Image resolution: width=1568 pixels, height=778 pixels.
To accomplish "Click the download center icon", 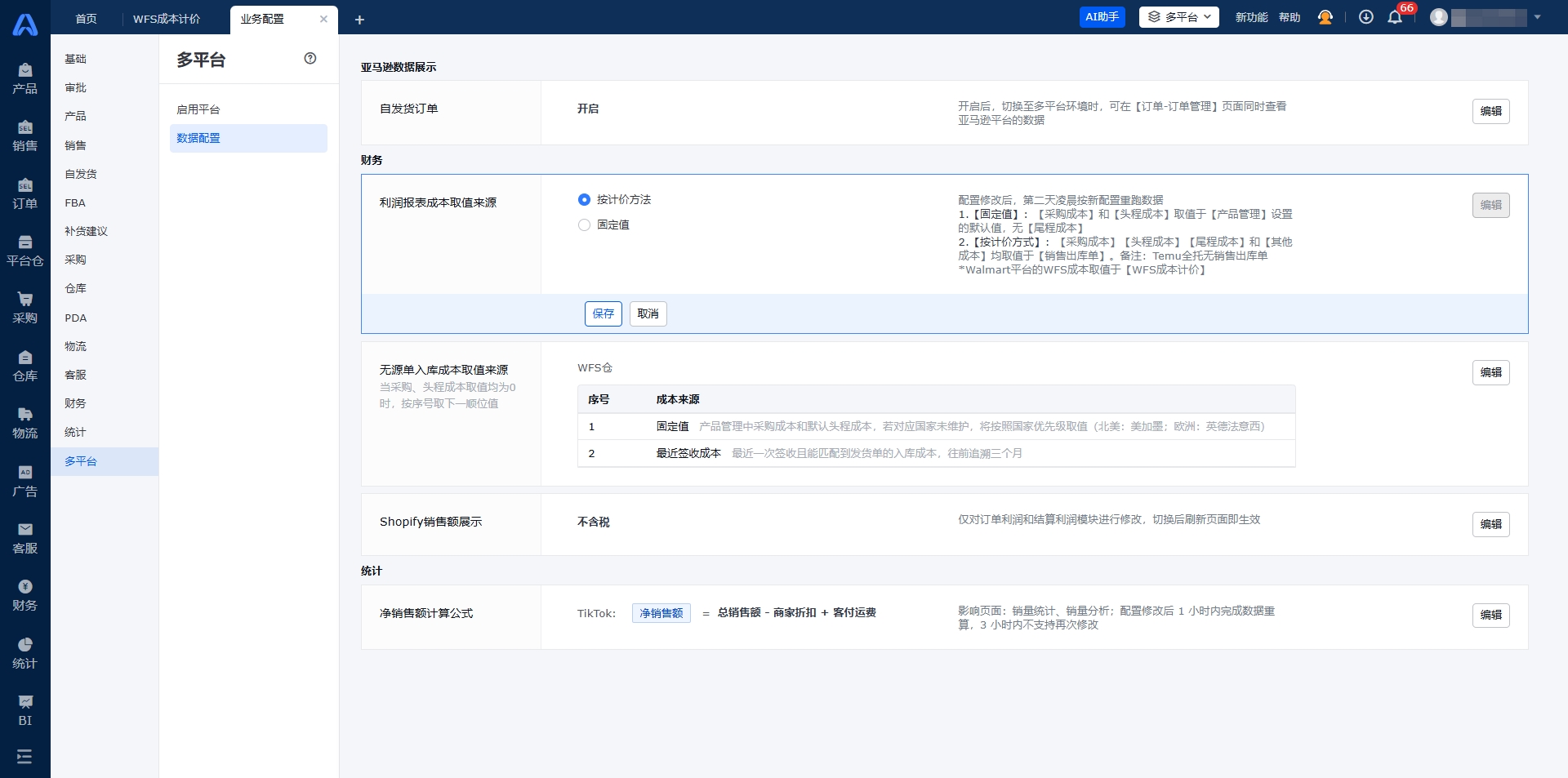I will [1365, 17].
